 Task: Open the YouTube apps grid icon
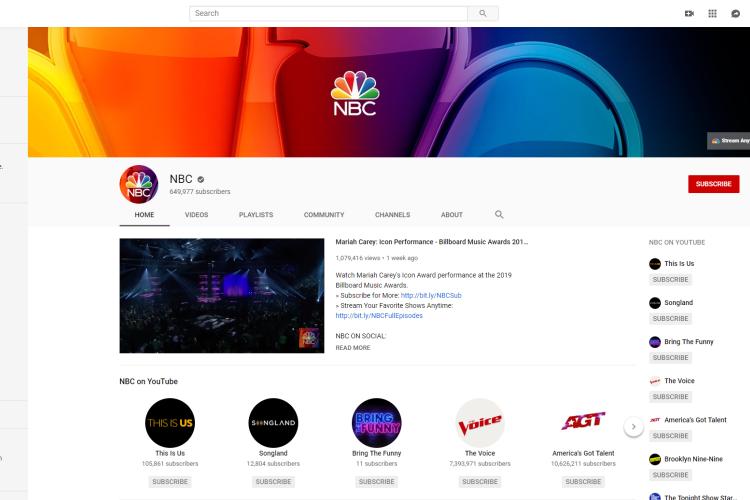[712, 13]
